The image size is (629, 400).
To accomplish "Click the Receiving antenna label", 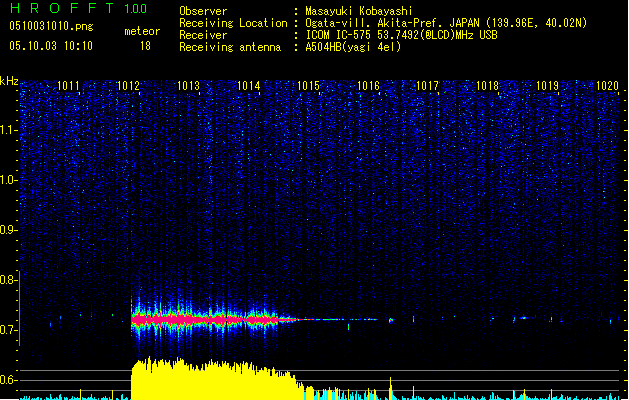I will coord(230,47).
